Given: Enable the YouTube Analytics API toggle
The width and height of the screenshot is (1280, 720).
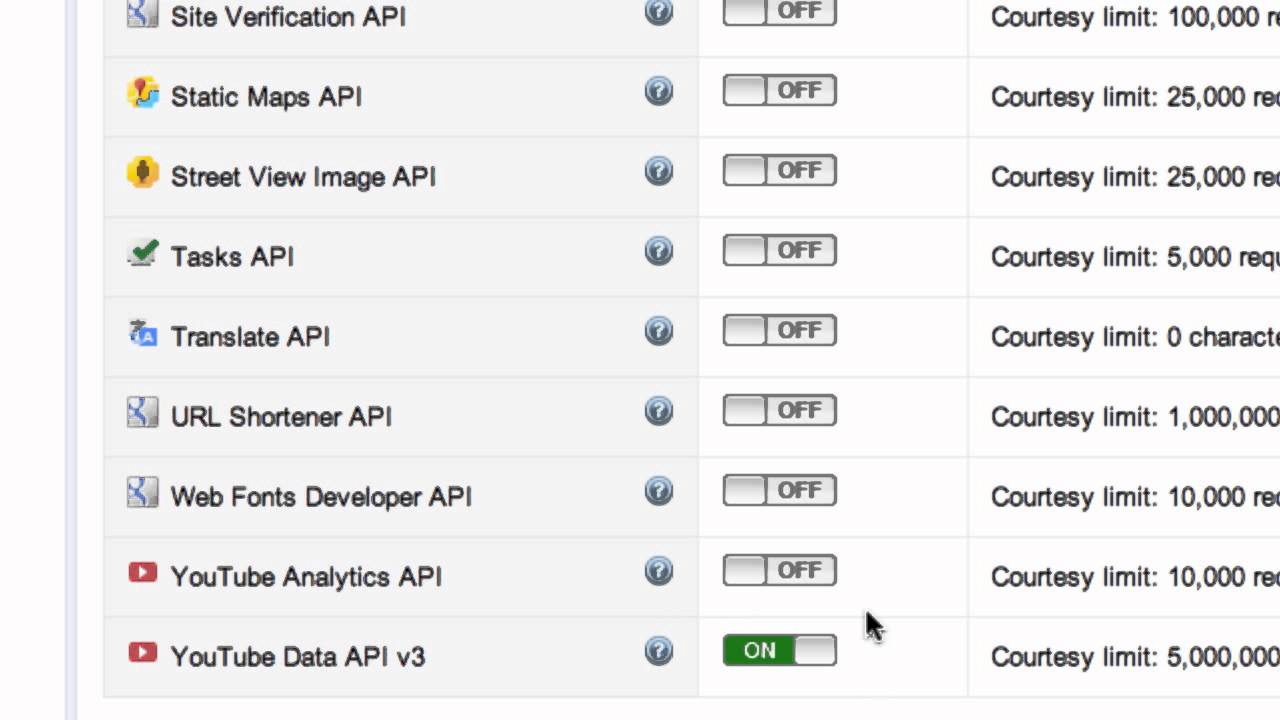Looking at the screenshot, I should pyautogui.click(x=779, y=571).
